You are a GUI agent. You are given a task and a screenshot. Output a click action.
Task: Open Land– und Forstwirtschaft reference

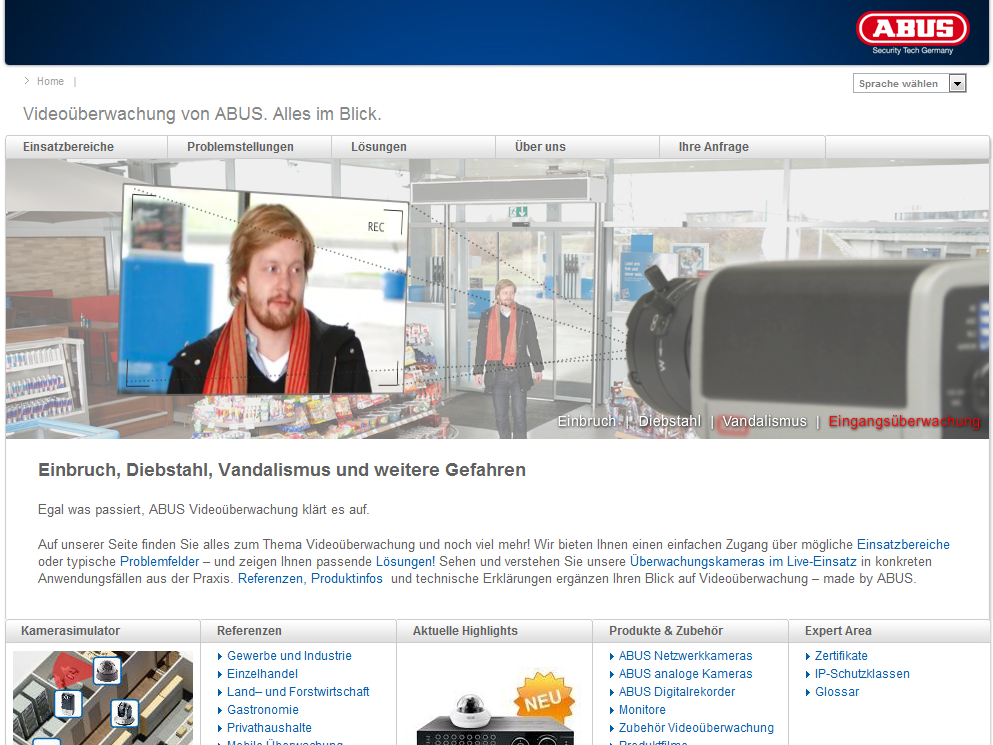tap(298, 692)
